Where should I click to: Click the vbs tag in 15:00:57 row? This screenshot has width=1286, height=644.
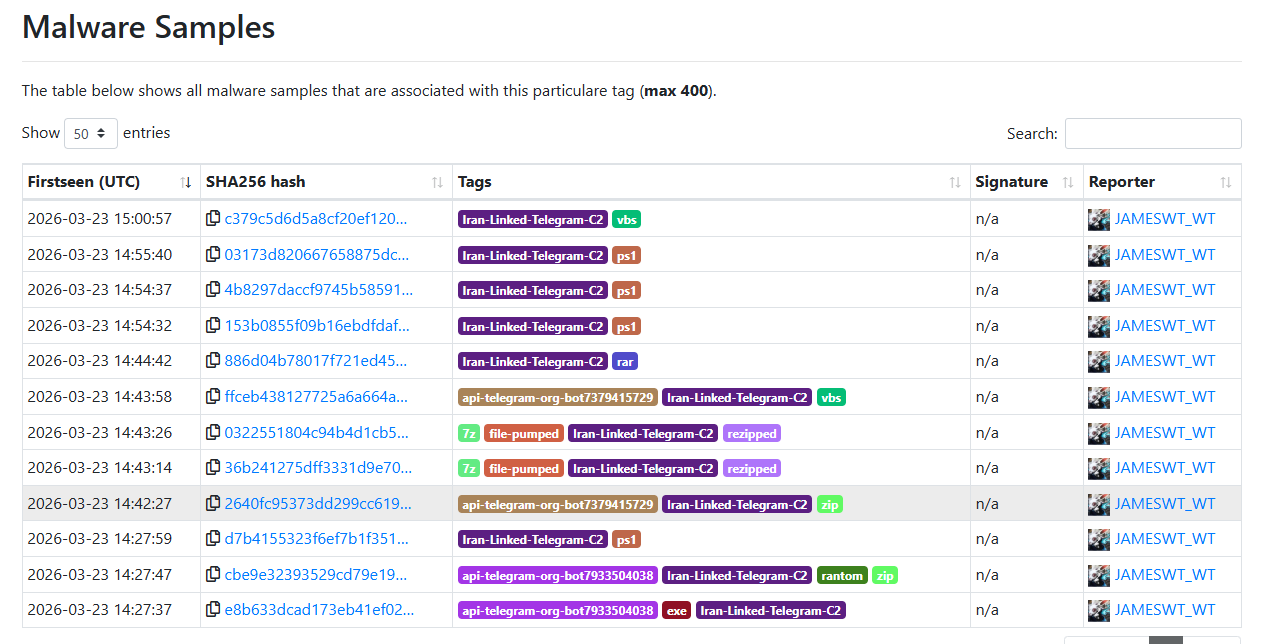coord(626,219)
